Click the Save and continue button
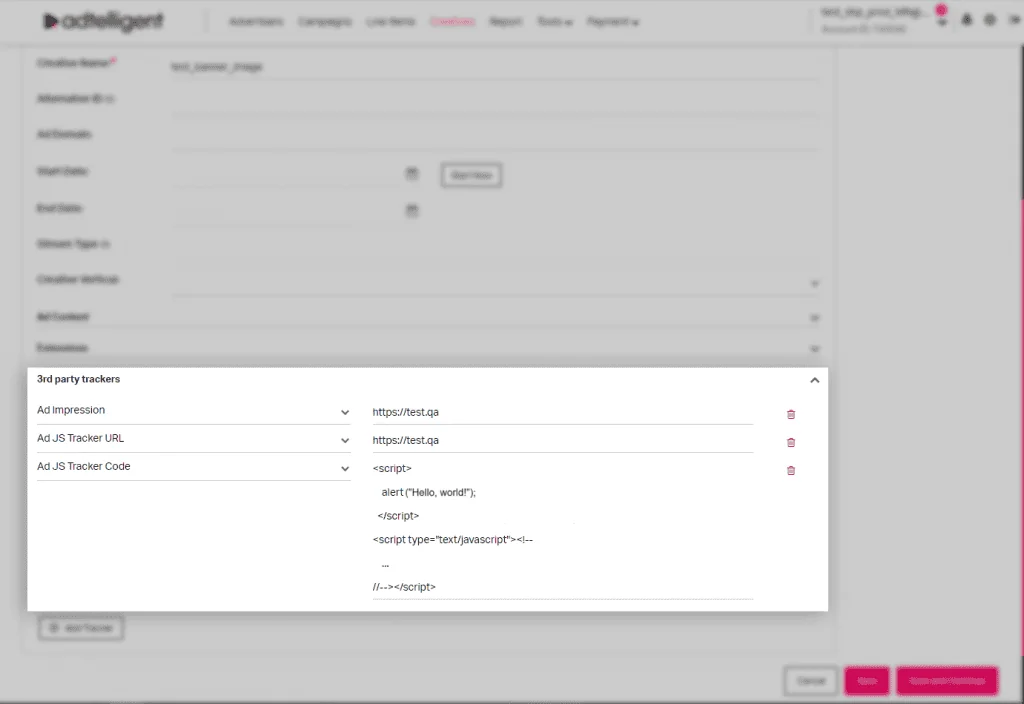This screenshot has height=704, width=1024. pyautogui.click(x=947, y=680)
